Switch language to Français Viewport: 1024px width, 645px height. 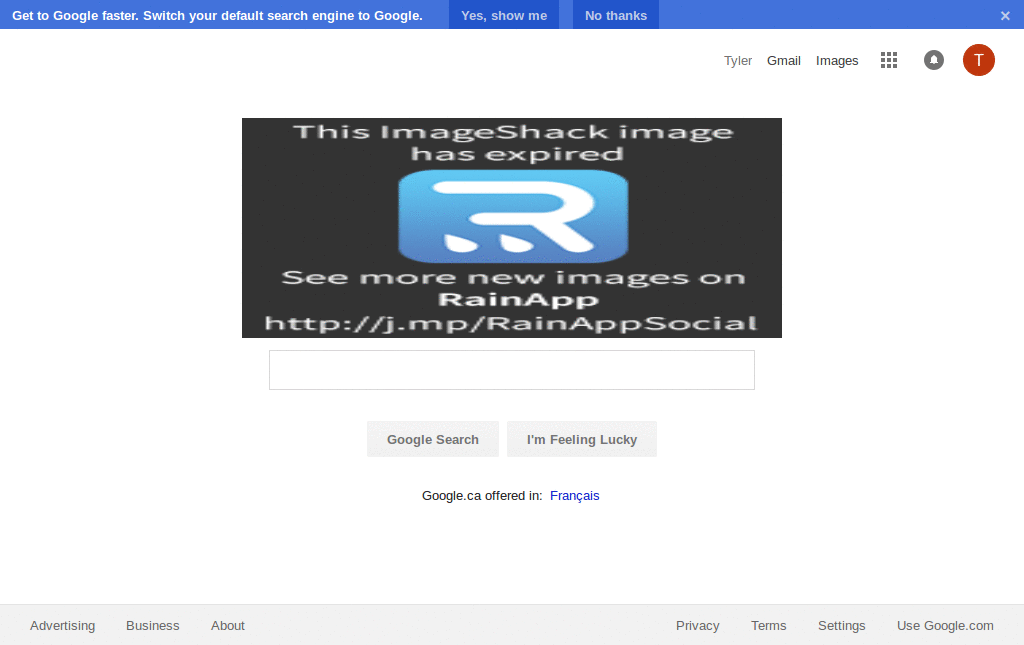click(x=574, y=496)
